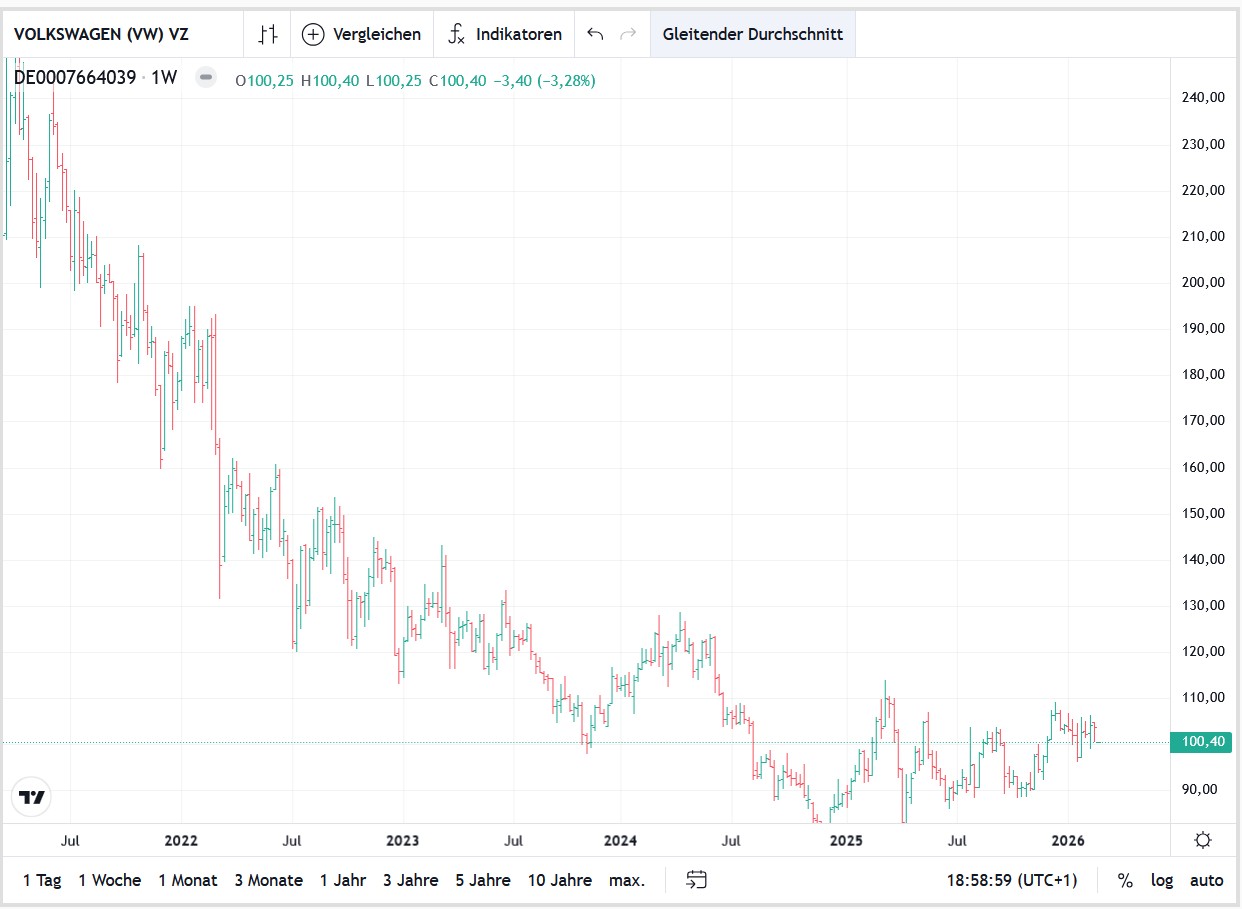Toggle percent scale mode

tap(1125, 880)
